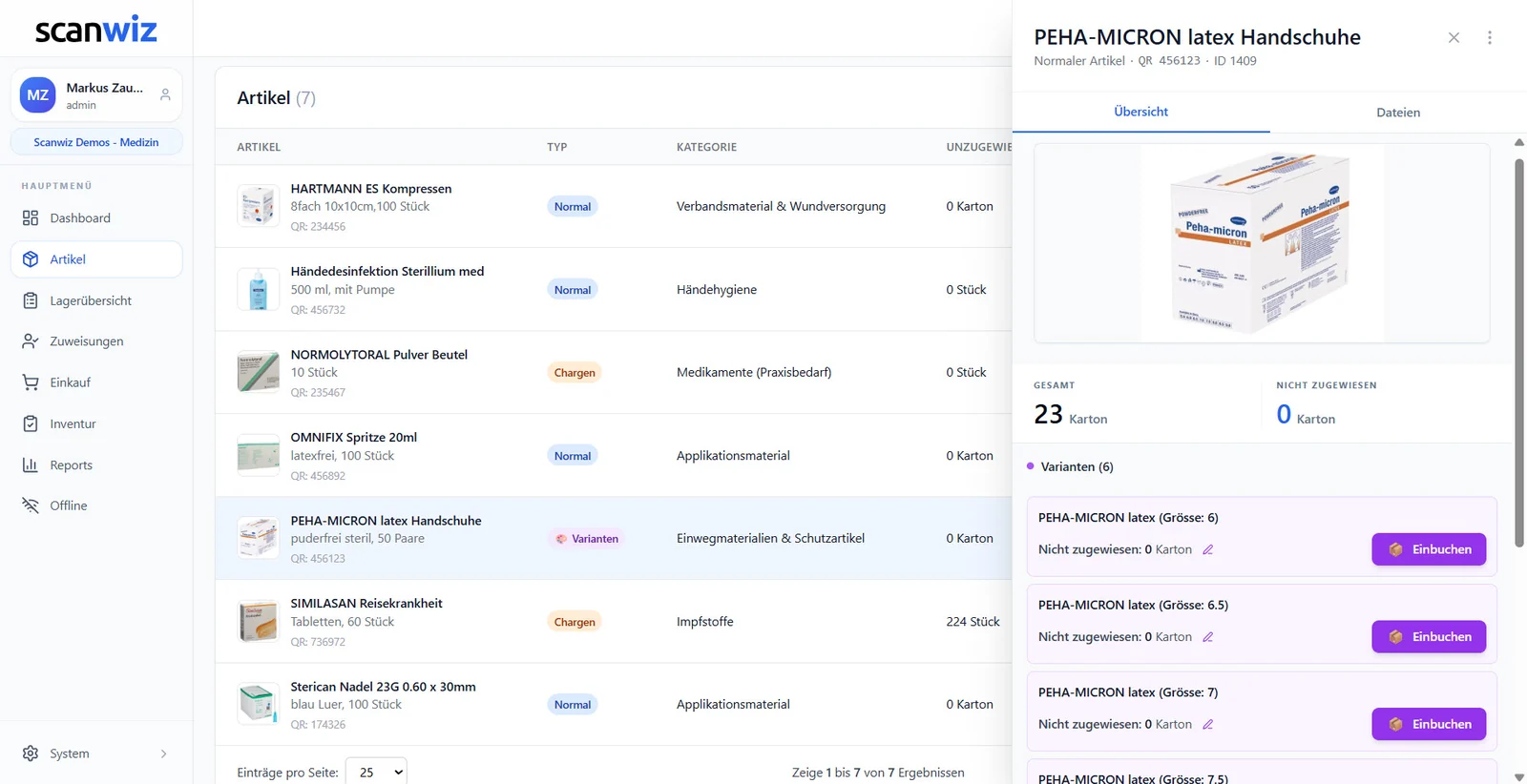The image size is (1527, 784).
Task: Click Chargen badge in SIMILASAN row
Action: (x=575, y=622)
